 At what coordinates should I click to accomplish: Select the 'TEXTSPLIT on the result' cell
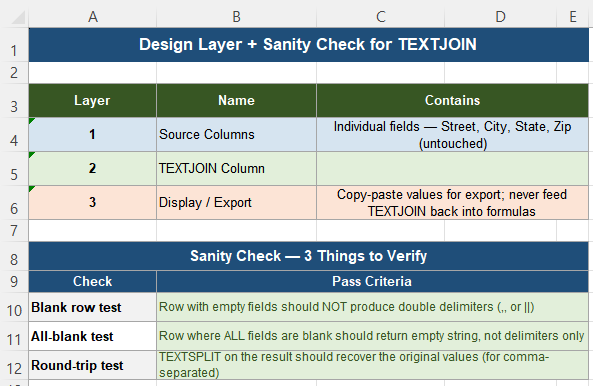tap(373, 365)
